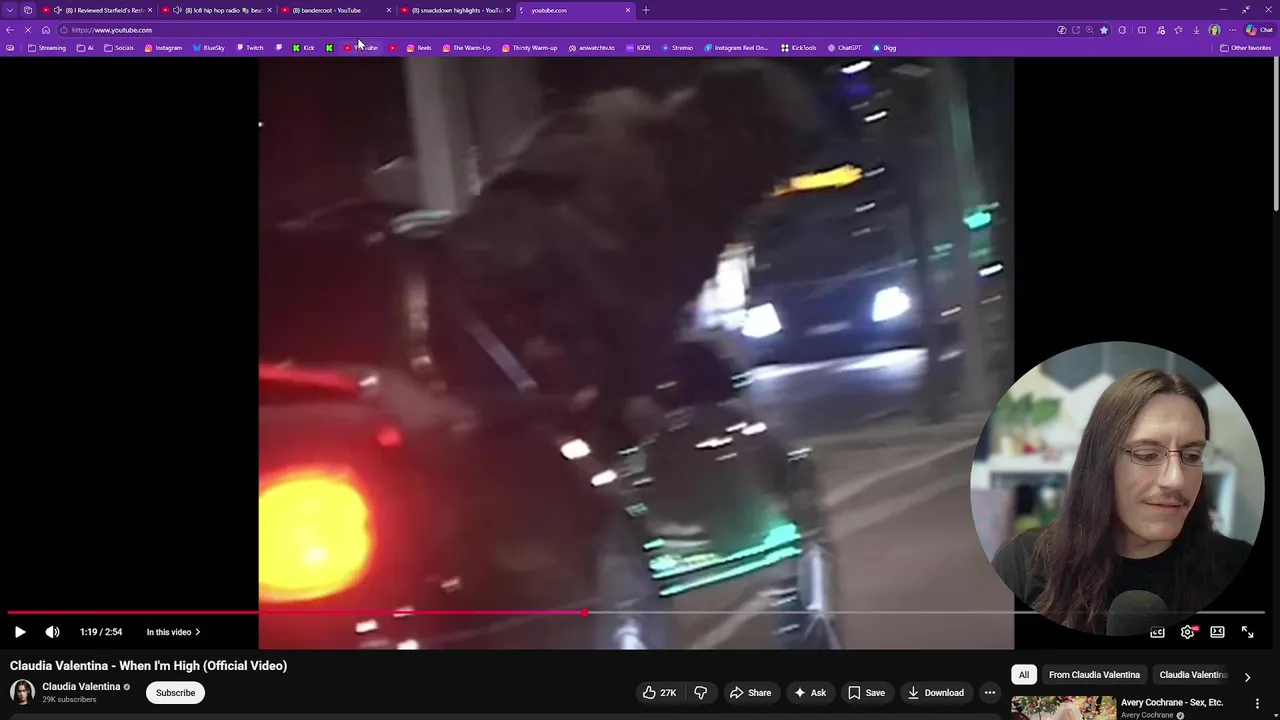The width and height of the screenshot is (1280, 720).
Task: Open the KickTools bookmark
Action: click(x=799, y=48)
